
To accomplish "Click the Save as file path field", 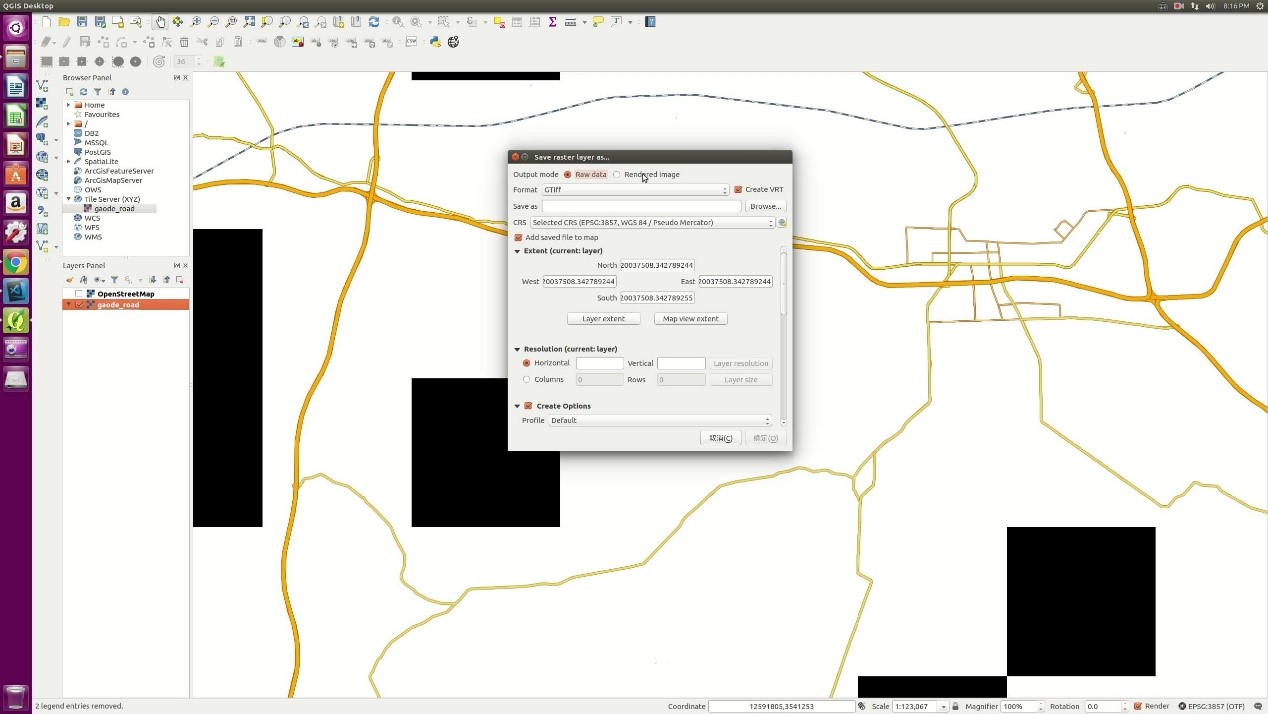I will [x=641, y=207].
